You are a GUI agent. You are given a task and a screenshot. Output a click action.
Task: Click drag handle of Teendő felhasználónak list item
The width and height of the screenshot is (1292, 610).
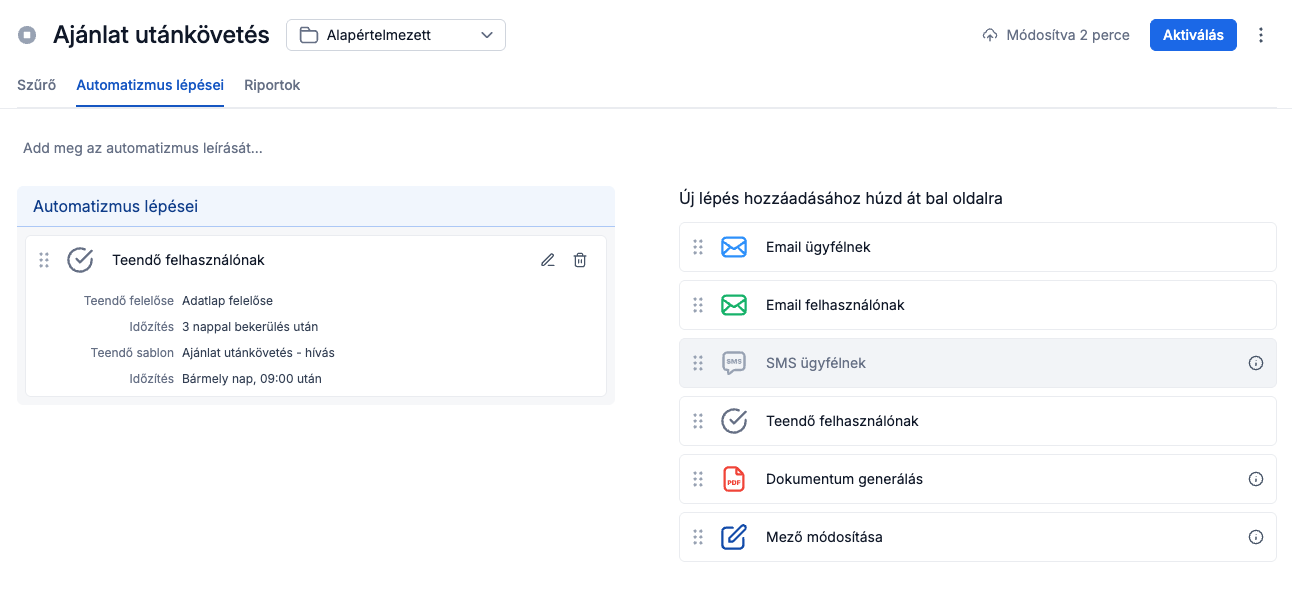pyautogui.click(x=698, y=421)
